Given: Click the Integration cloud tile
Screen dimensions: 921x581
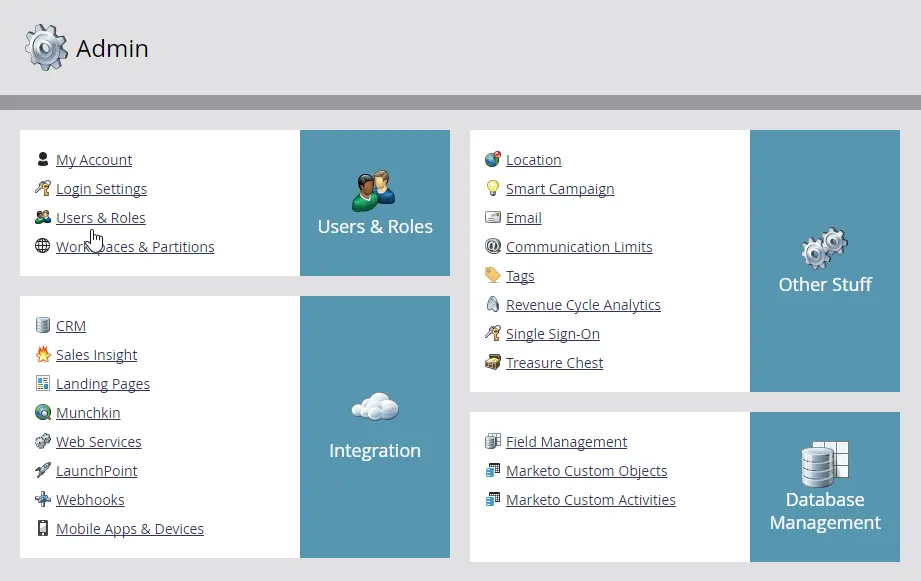Looking at the screenshot, I should [375, 427].
